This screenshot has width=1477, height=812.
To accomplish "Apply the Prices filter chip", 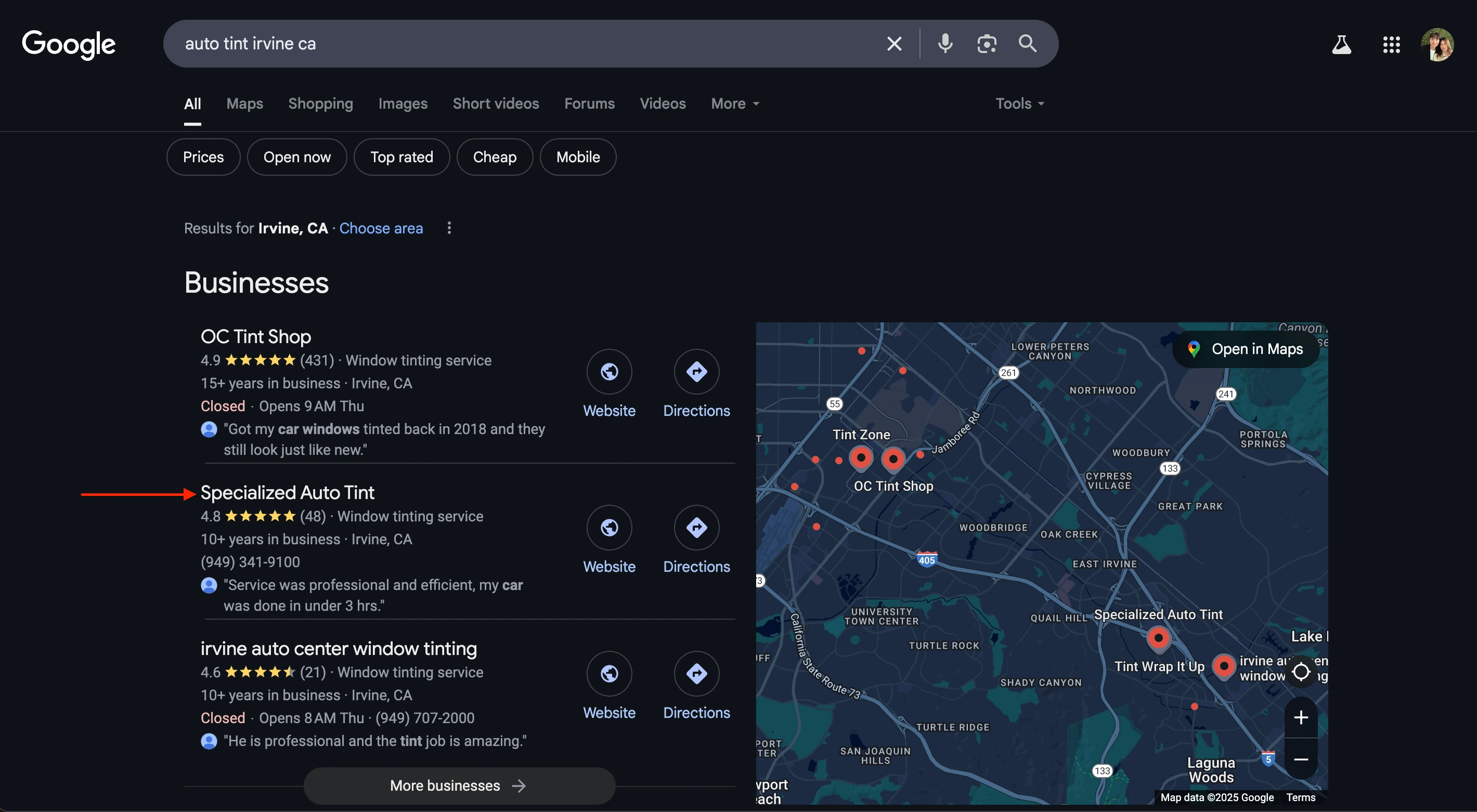I will [203, 157].
